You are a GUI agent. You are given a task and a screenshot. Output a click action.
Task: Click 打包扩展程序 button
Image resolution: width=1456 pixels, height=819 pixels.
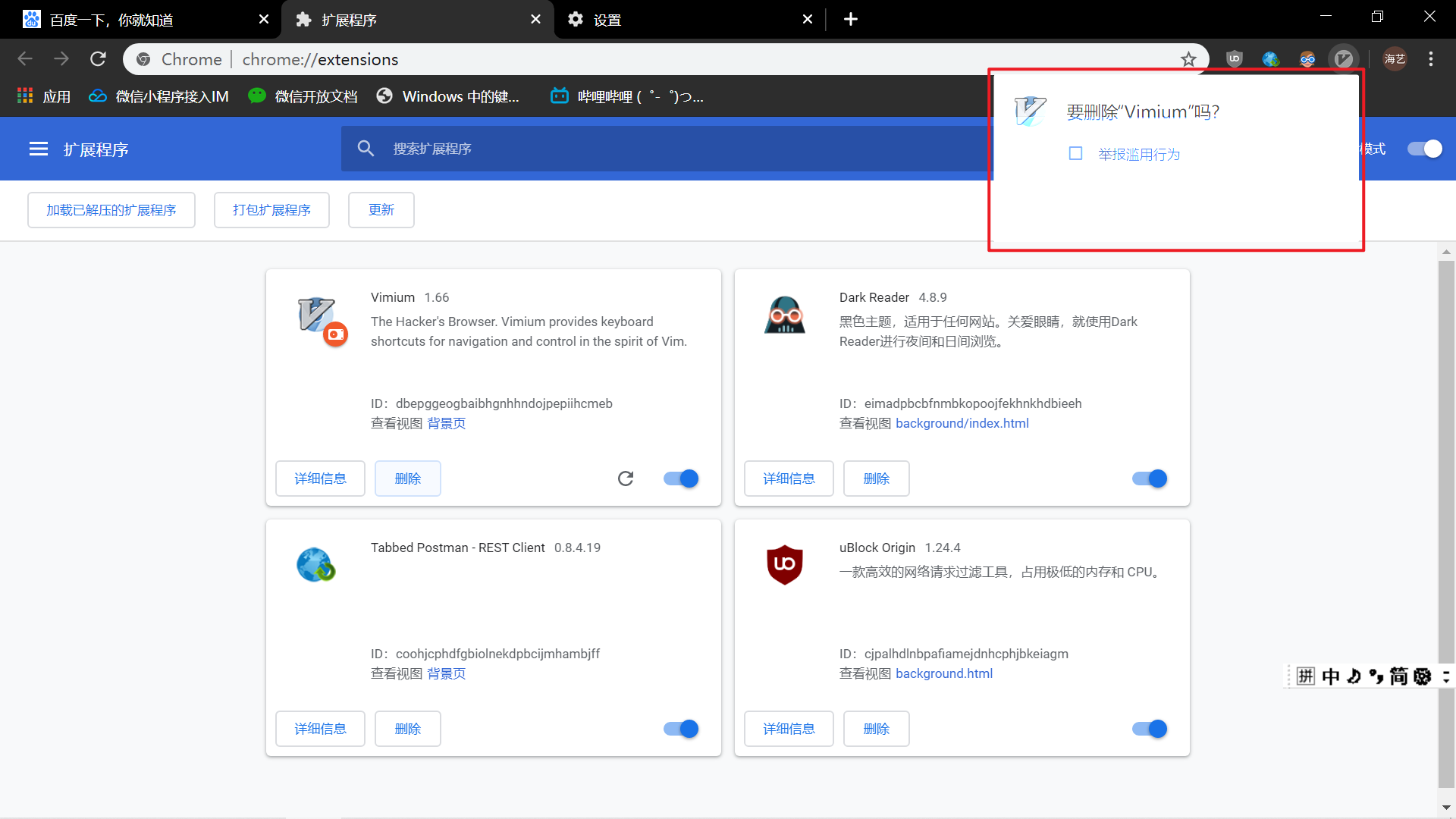click(271, 210)
